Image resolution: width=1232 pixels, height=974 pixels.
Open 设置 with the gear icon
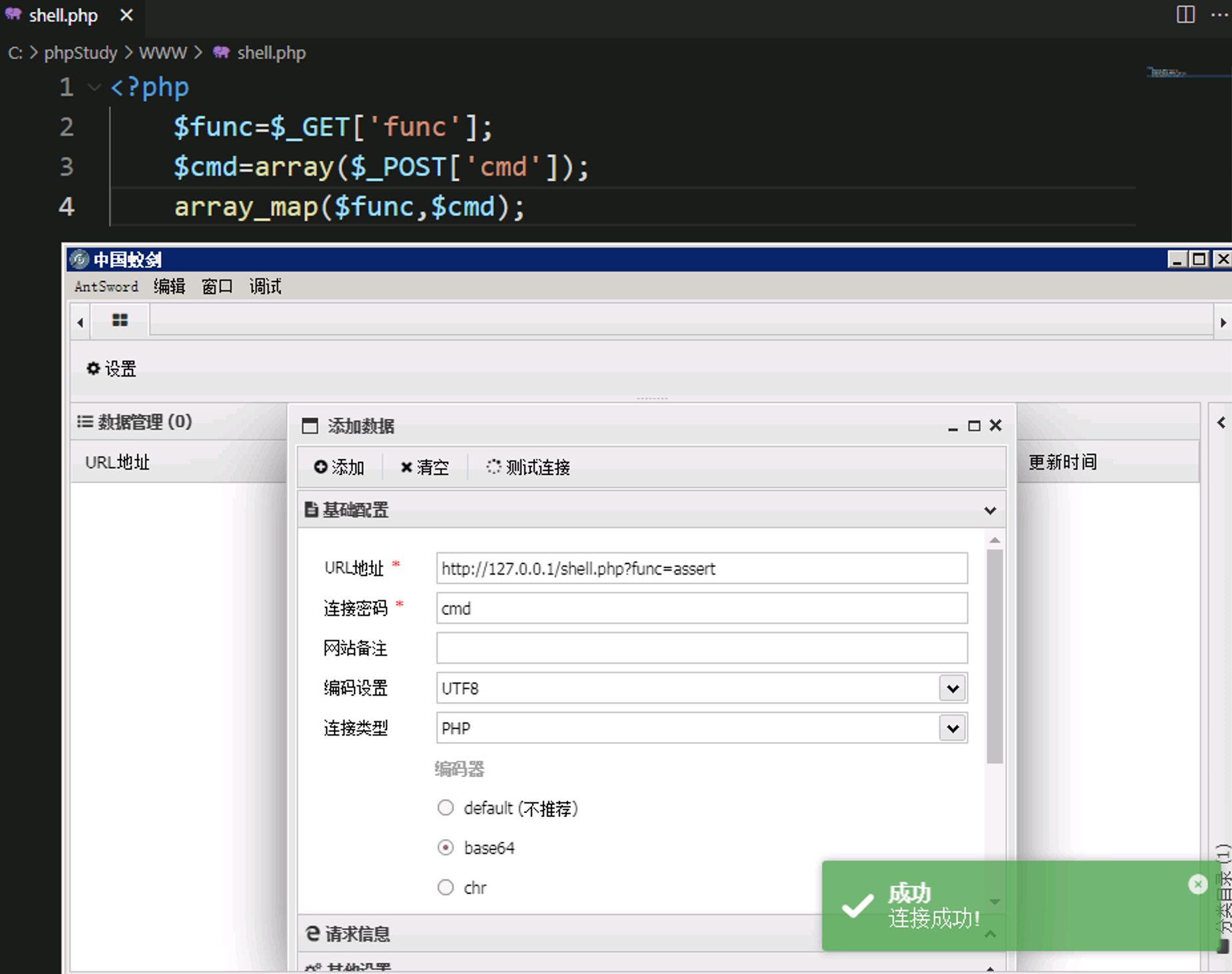tap(111, 369)
